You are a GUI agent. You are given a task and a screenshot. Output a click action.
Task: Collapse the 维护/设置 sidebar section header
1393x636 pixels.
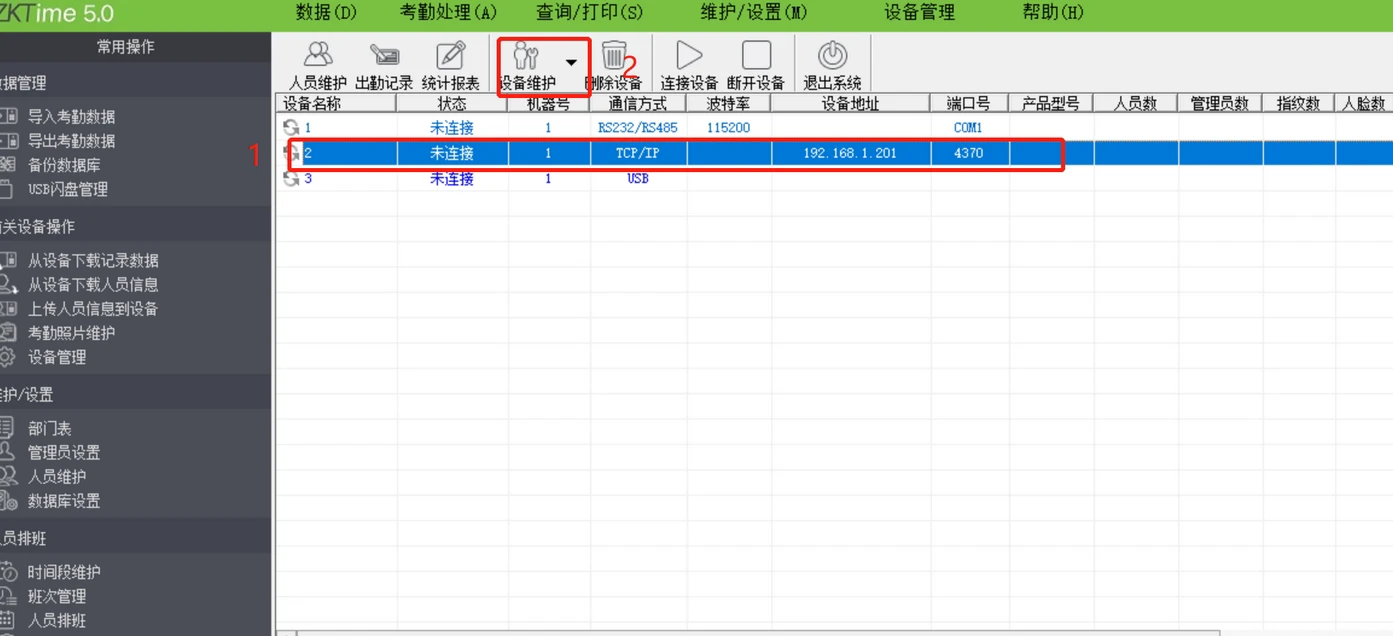click(x=135, y=394)
